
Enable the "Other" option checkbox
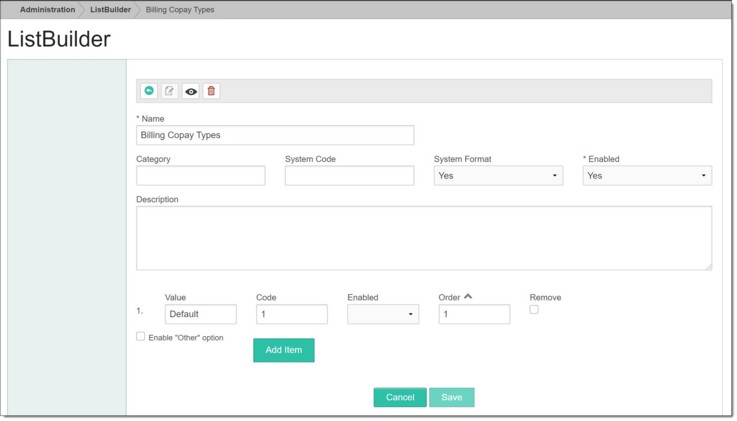[141, 337]
